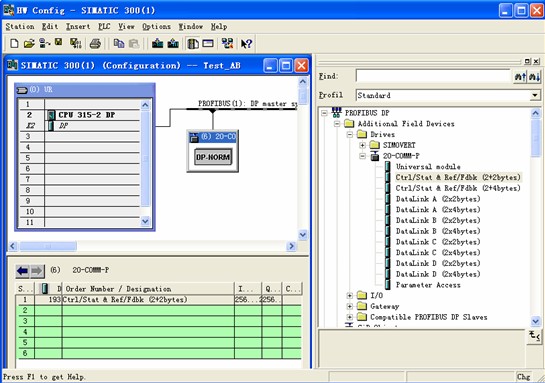Toggle the hardware Catalog view icon
Image resolution: width=545 pixels, height=383 pixels.
tap(193, 43)
